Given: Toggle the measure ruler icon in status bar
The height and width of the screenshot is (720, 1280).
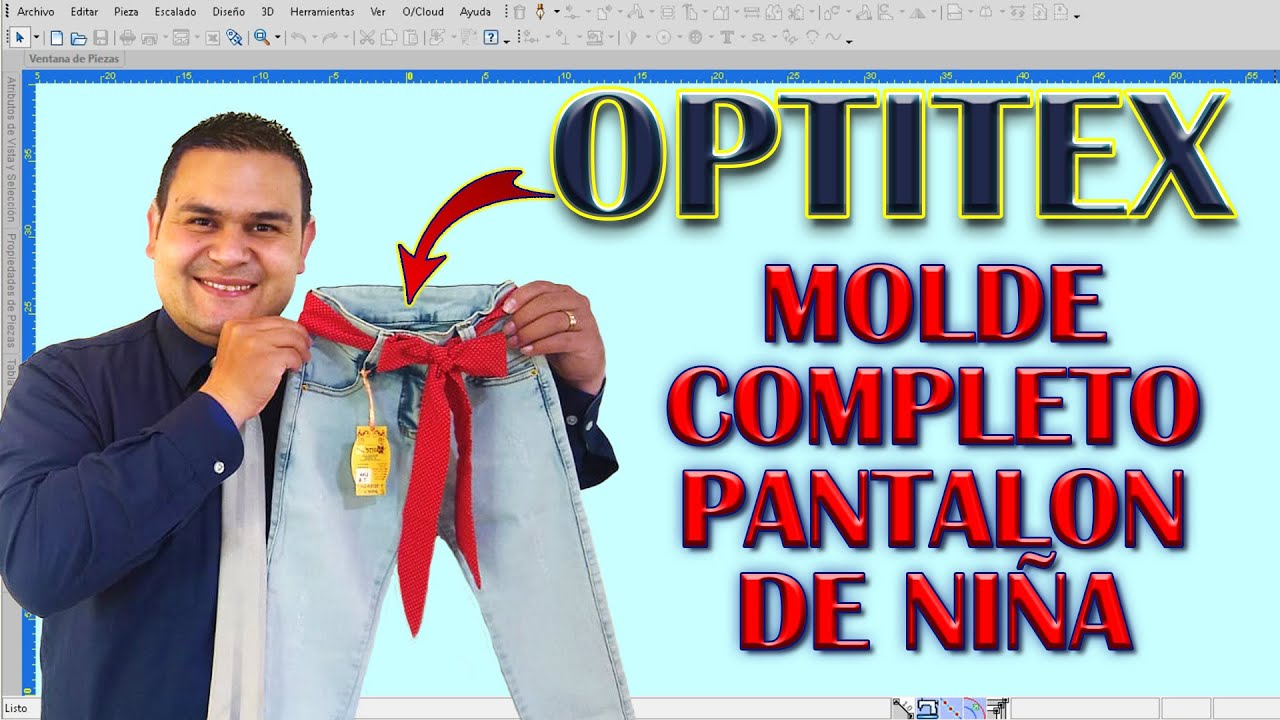Looking at the screenshot, I should click(x=903, y=708).
